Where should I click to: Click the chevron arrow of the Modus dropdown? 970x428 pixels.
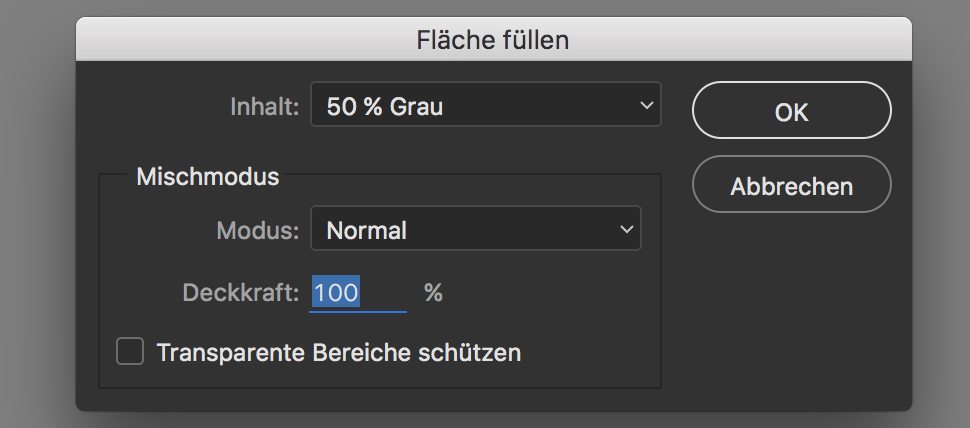point(627,229)
